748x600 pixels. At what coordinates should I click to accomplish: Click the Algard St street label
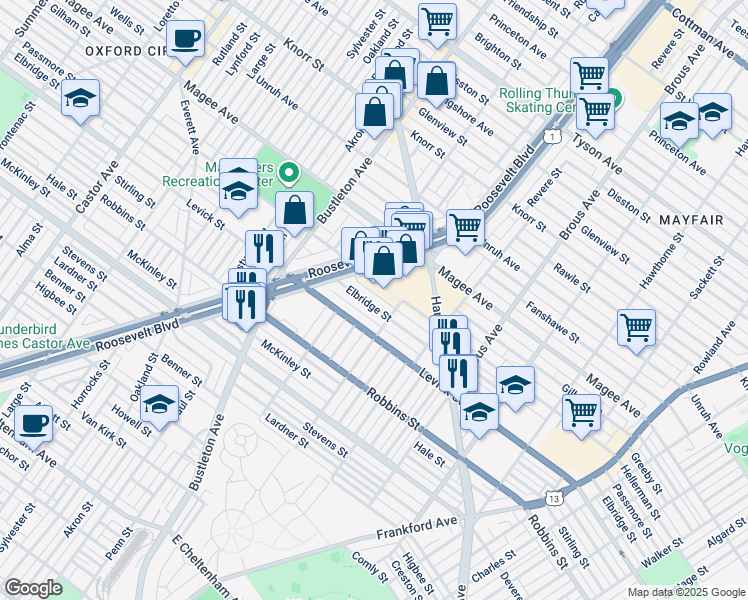(727, 532)
